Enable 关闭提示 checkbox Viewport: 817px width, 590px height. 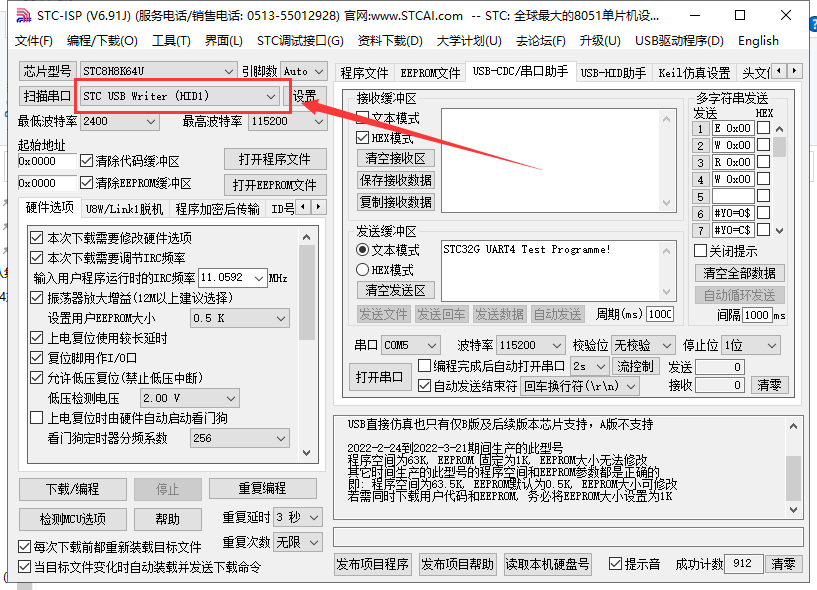[700, 251]
